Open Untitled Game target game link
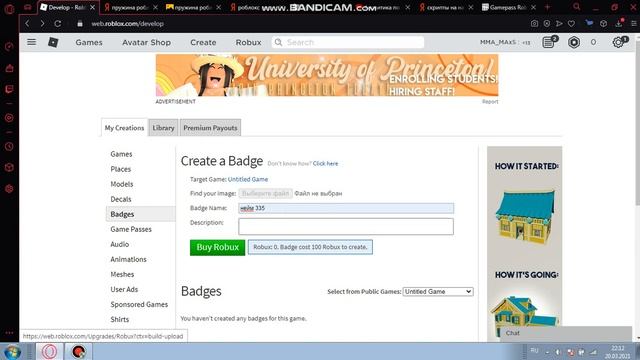Image resolution: width=640 pixels, height=360 pixels. coord(248,179)
